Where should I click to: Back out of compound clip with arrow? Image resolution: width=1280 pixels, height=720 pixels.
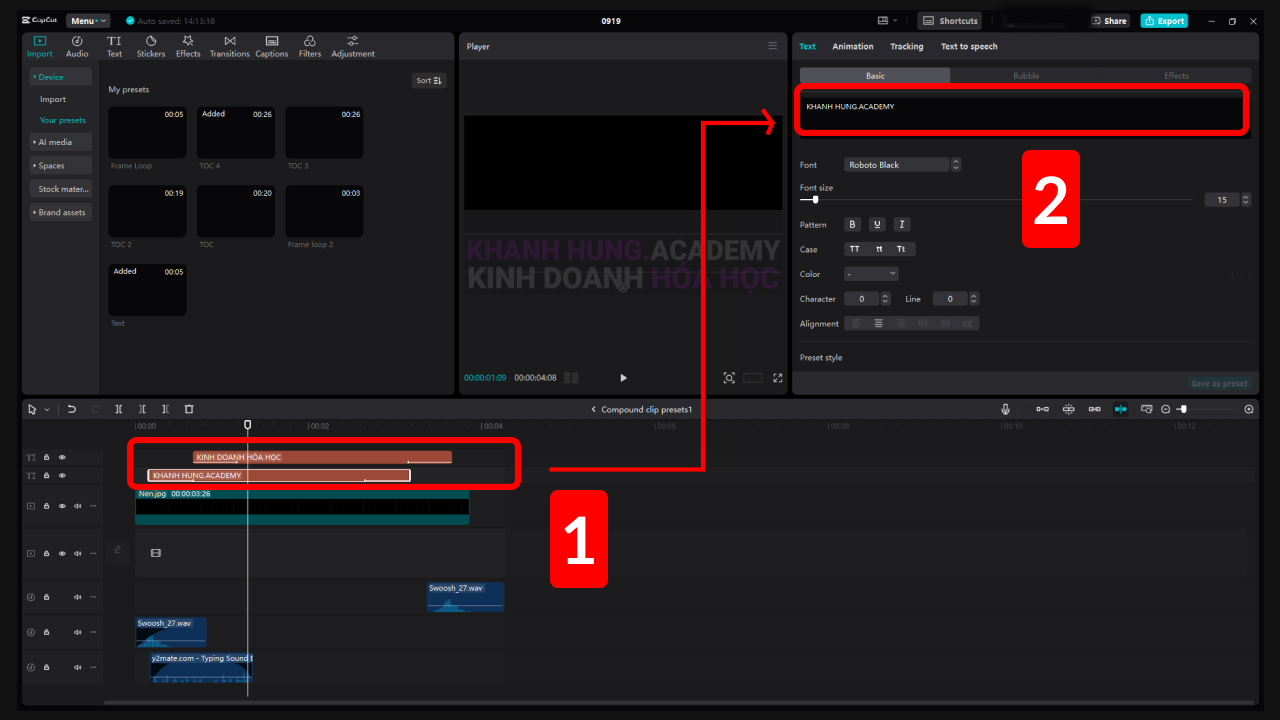(x=593, y=409)
